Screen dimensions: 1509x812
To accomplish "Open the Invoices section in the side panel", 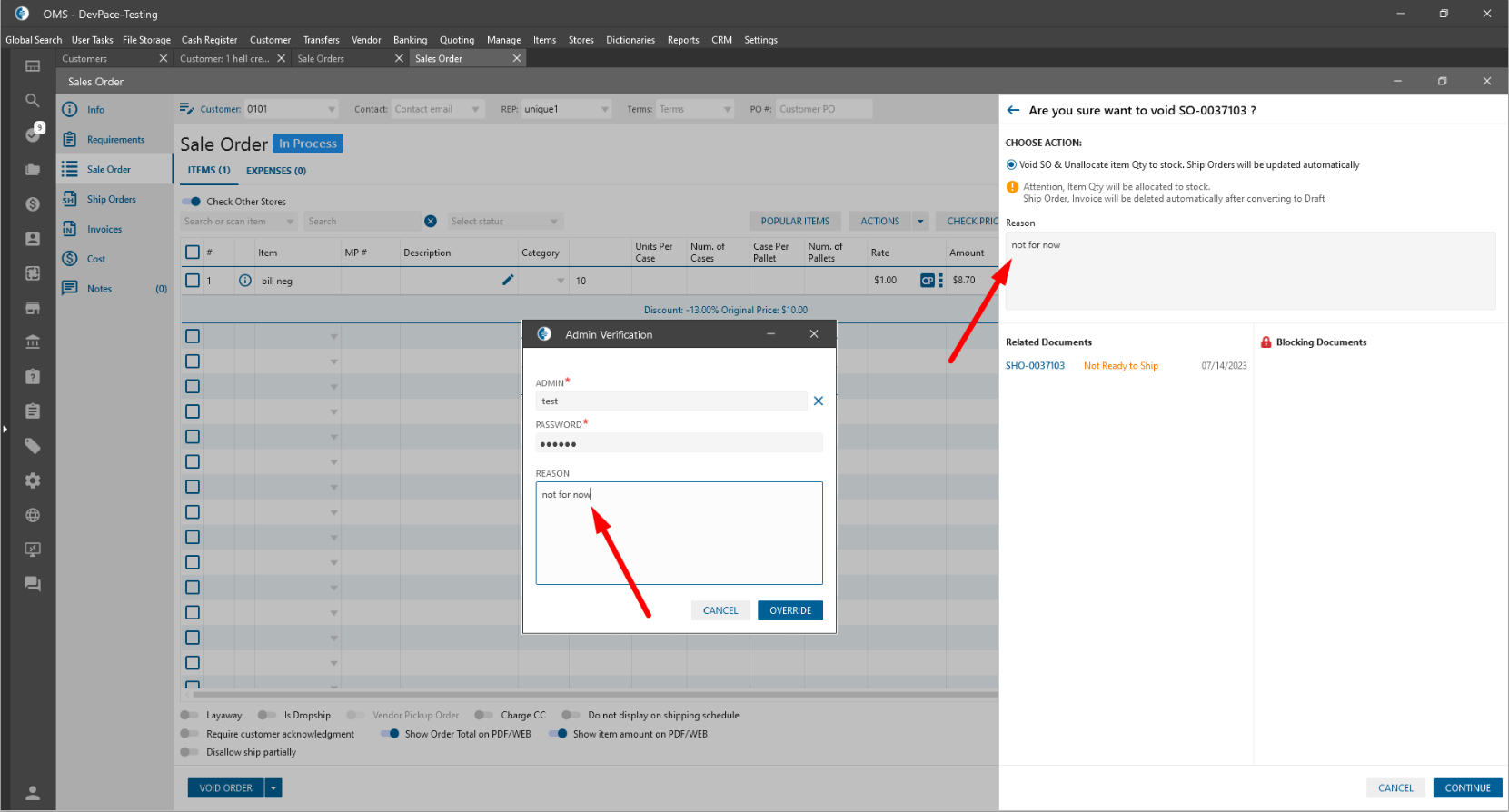I will point(104,230).
